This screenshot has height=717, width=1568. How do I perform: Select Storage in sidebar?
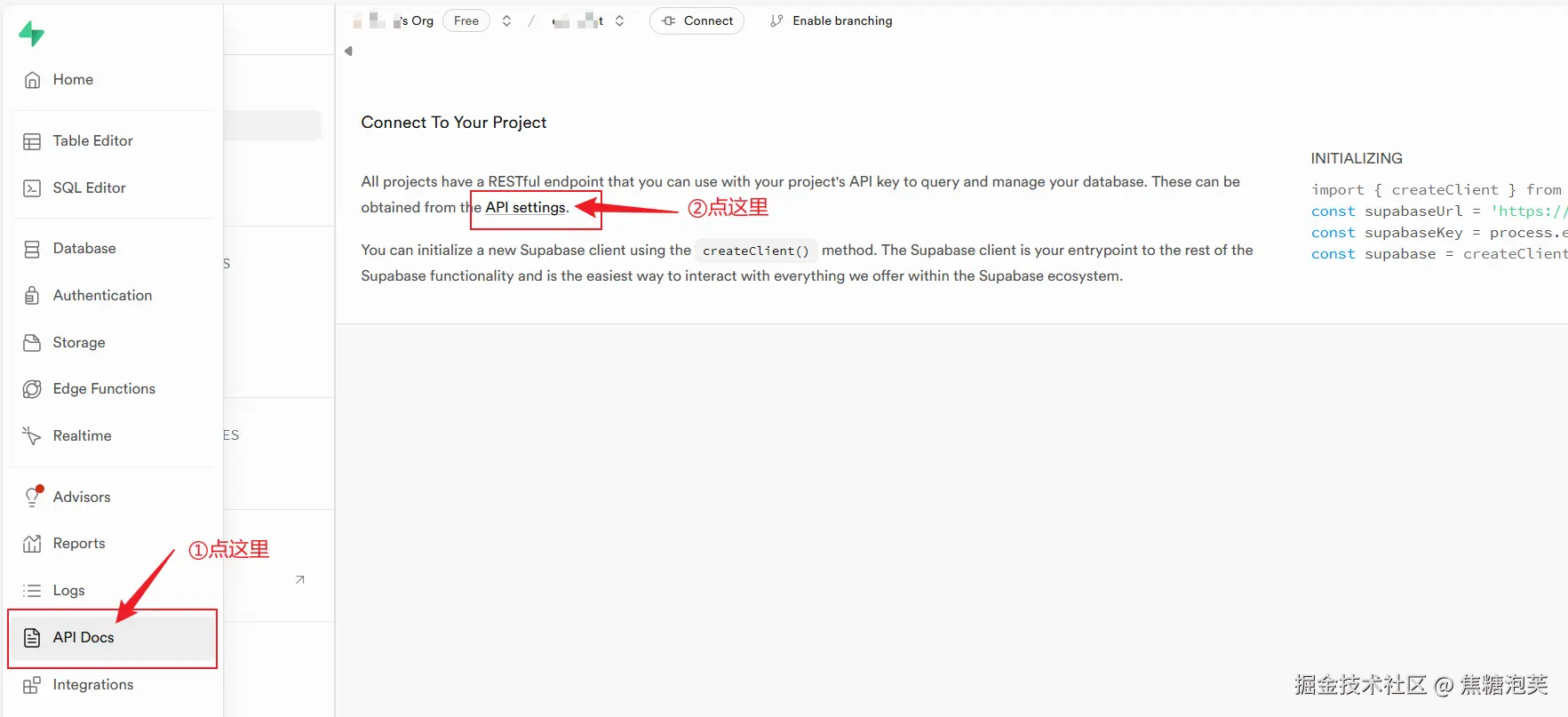[112, 343]
